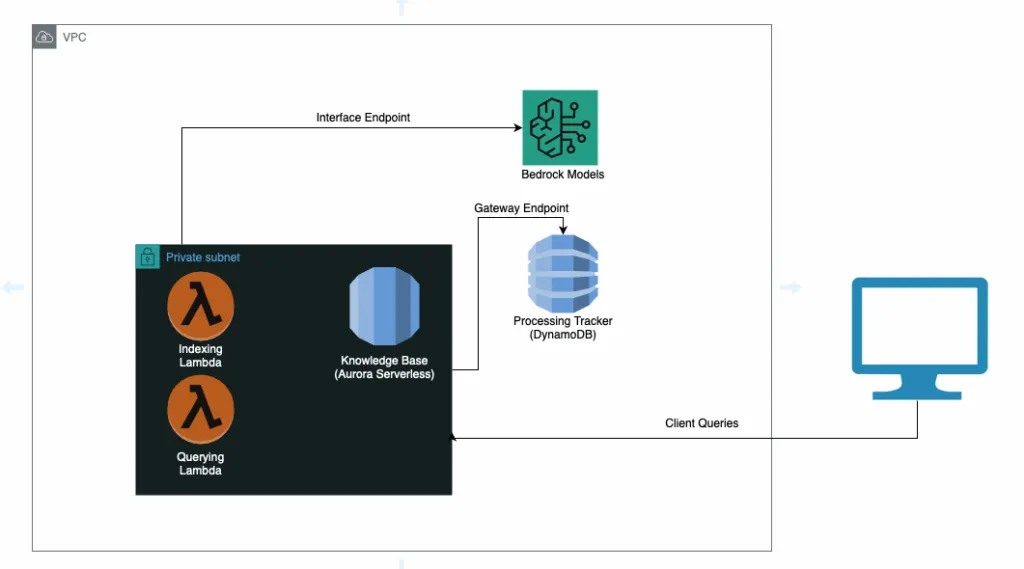Select the Indexing Lambda icon
This screenshot has width=1024, height=569.
[x=201, y=307]
